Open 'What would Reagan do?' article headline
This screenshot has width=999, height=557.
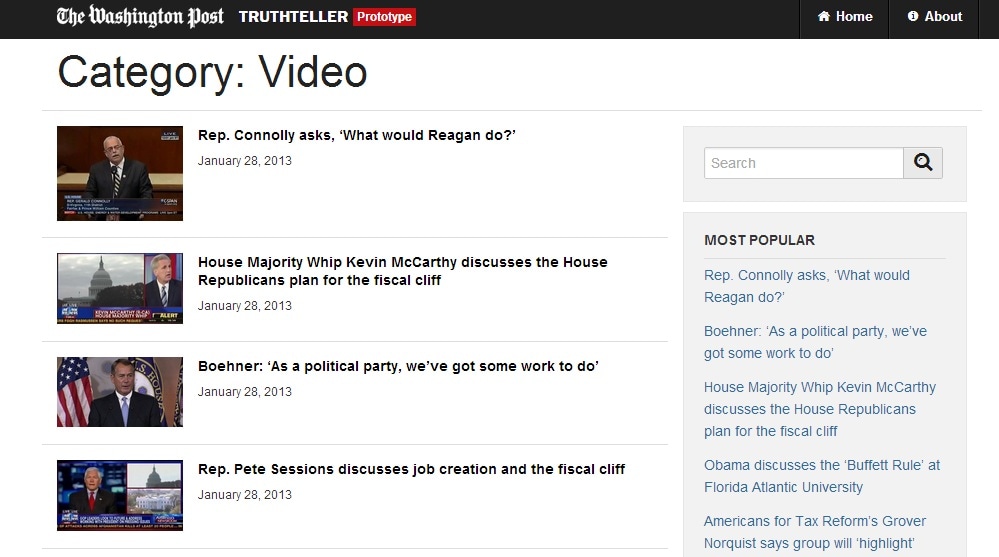(356, 135)
